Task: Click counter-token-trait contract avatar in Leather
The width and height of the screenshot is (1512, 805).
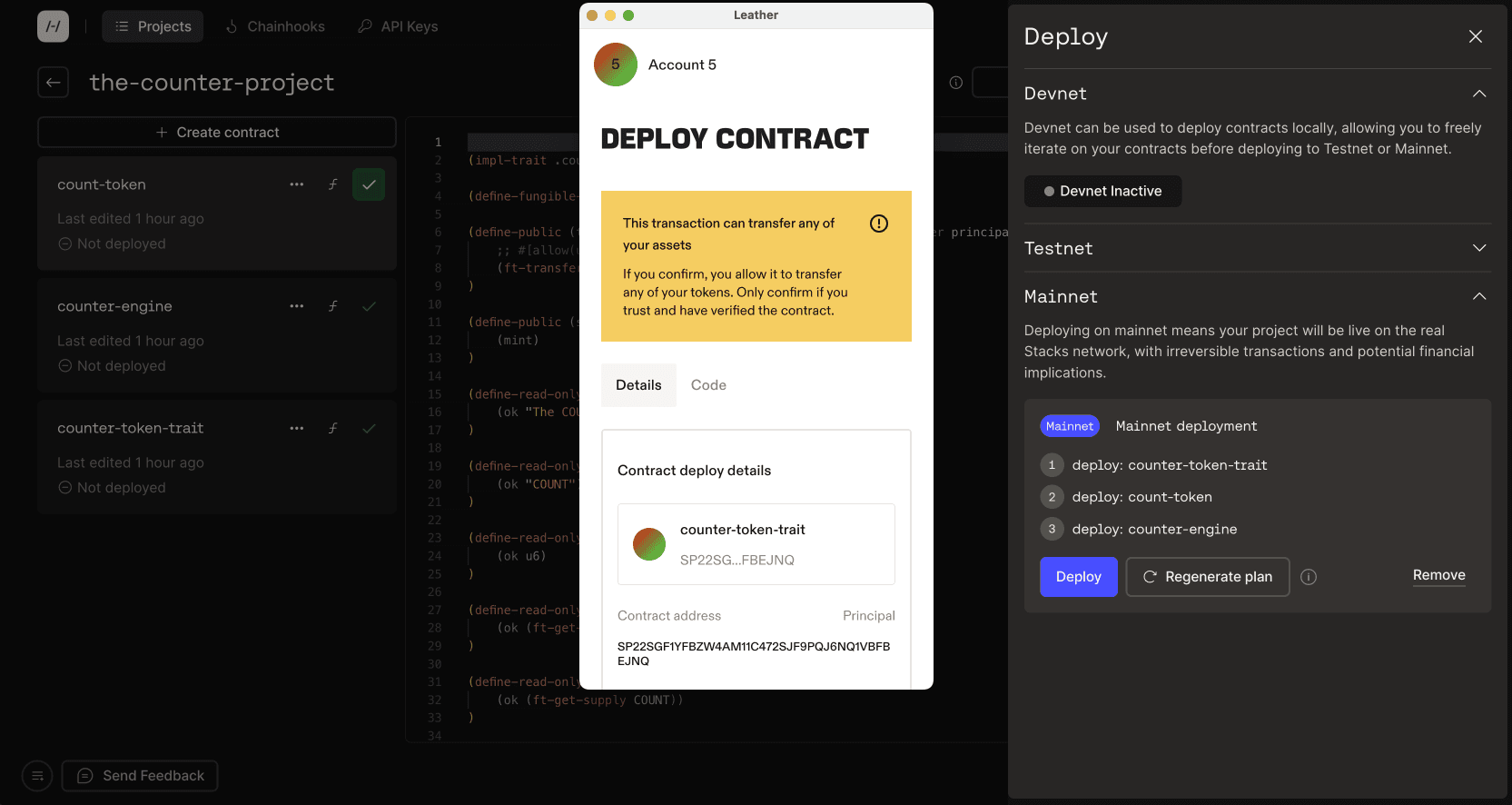Action: point(649,544)
